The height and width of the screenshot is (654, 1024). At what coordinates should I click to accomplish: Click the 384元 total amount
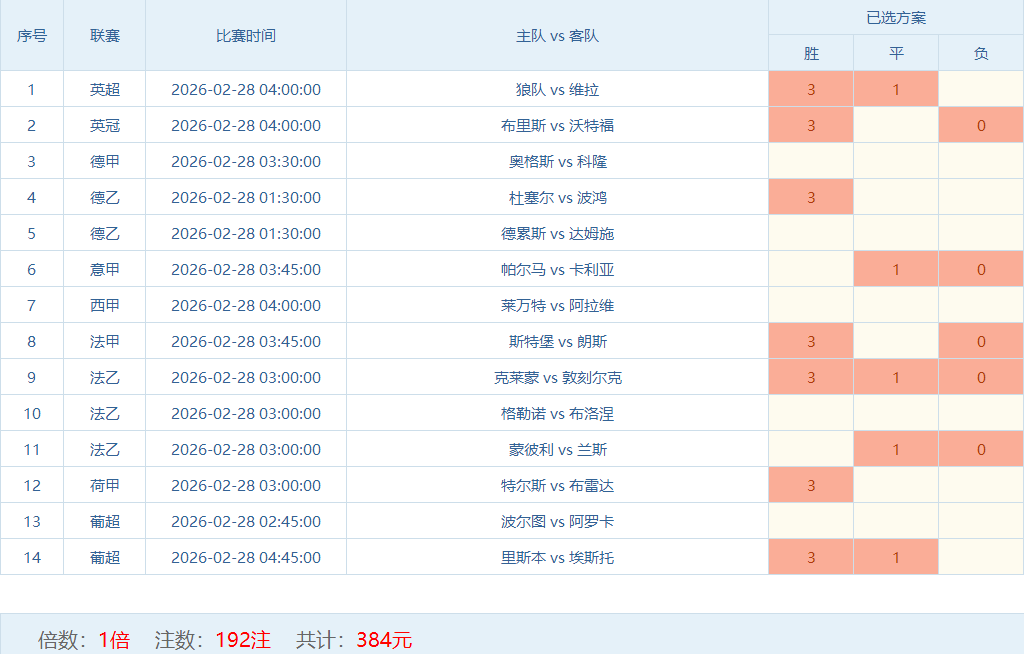(x=384, y=640)
